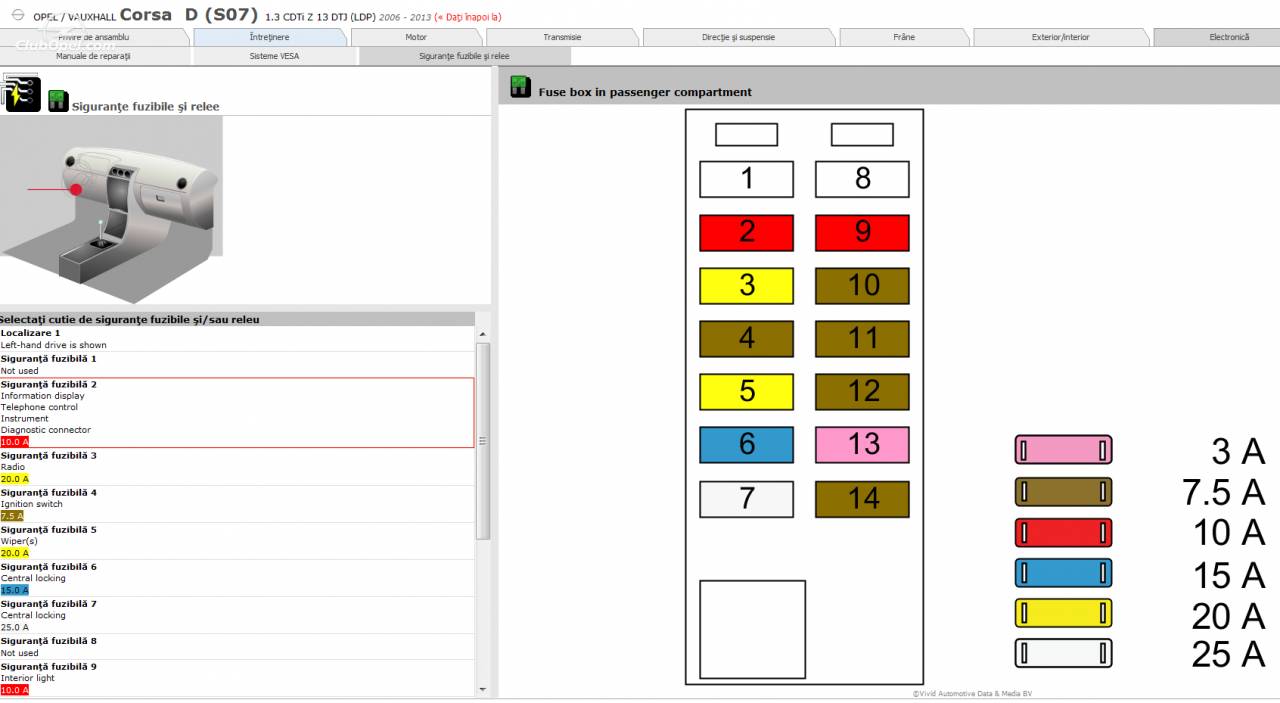Open the Sisteme VESA sub-tab
This screenshot has width=1280, height=703.
point(274,56)
